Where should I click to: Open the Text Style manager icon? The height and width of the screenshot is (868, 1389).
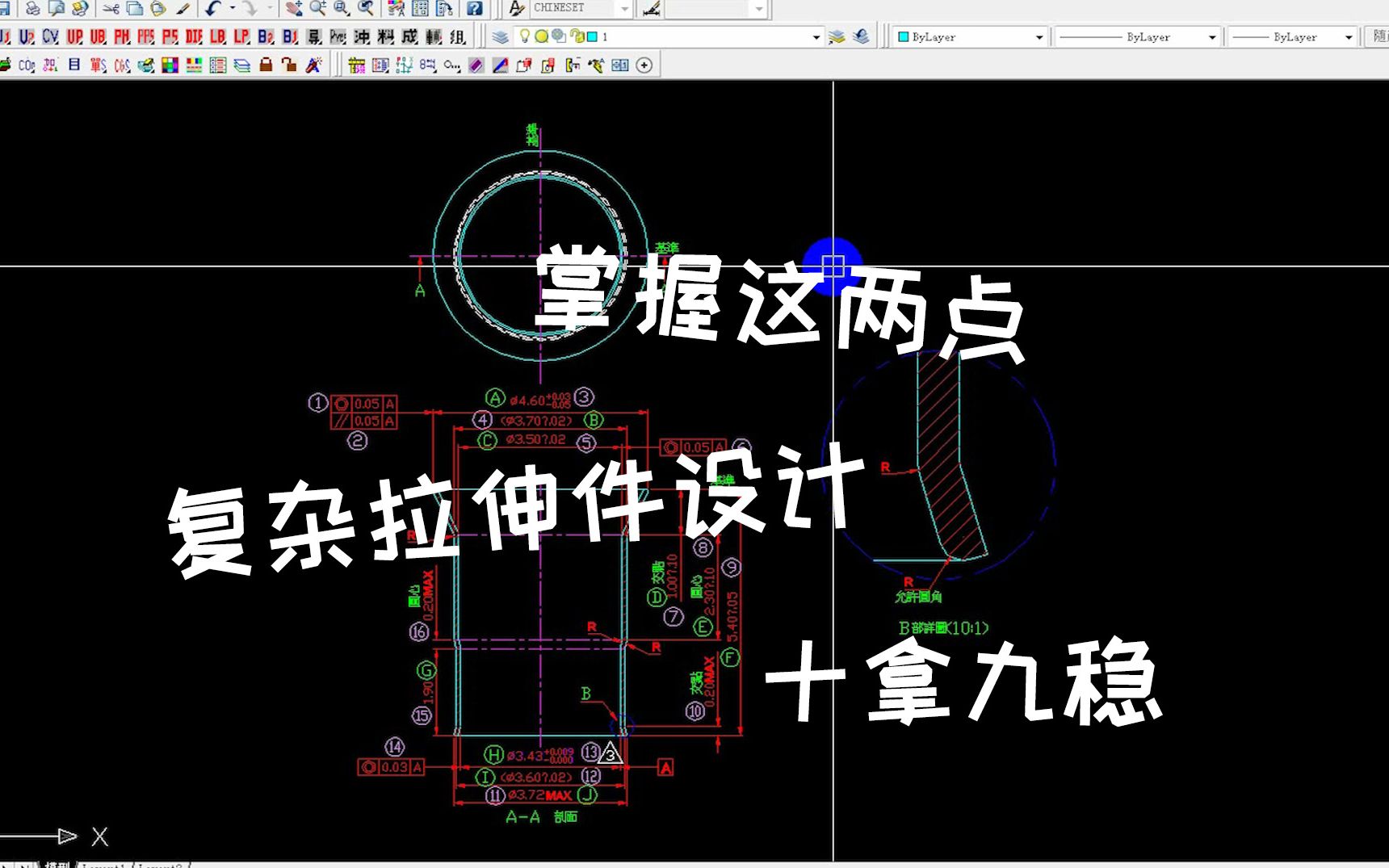[517, 9]
